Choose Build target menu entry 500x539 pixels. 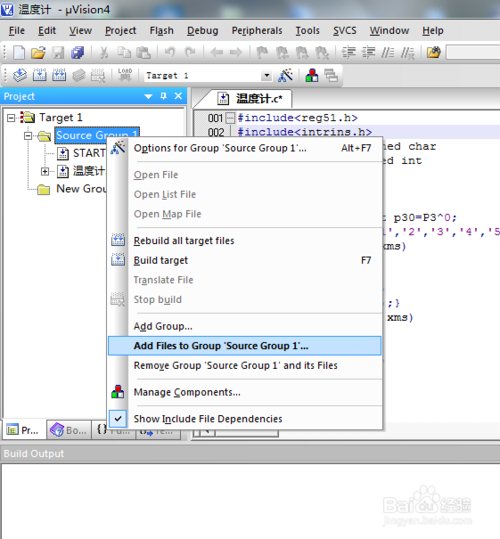click(x=245, y=260)
